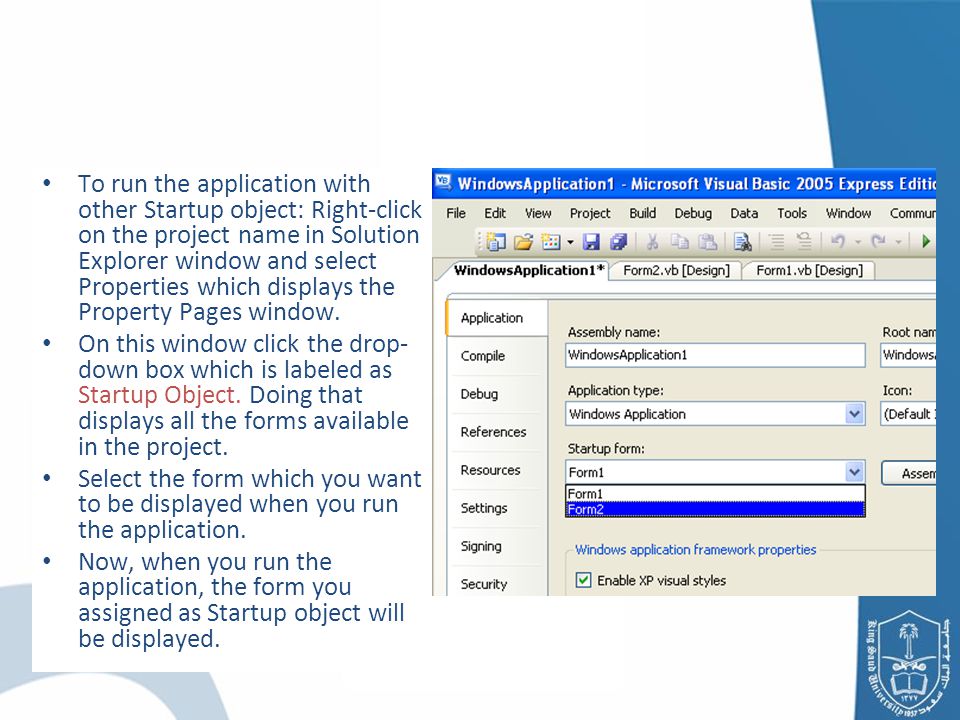
Task: Open the Tools menu
Action: point(792,213)
